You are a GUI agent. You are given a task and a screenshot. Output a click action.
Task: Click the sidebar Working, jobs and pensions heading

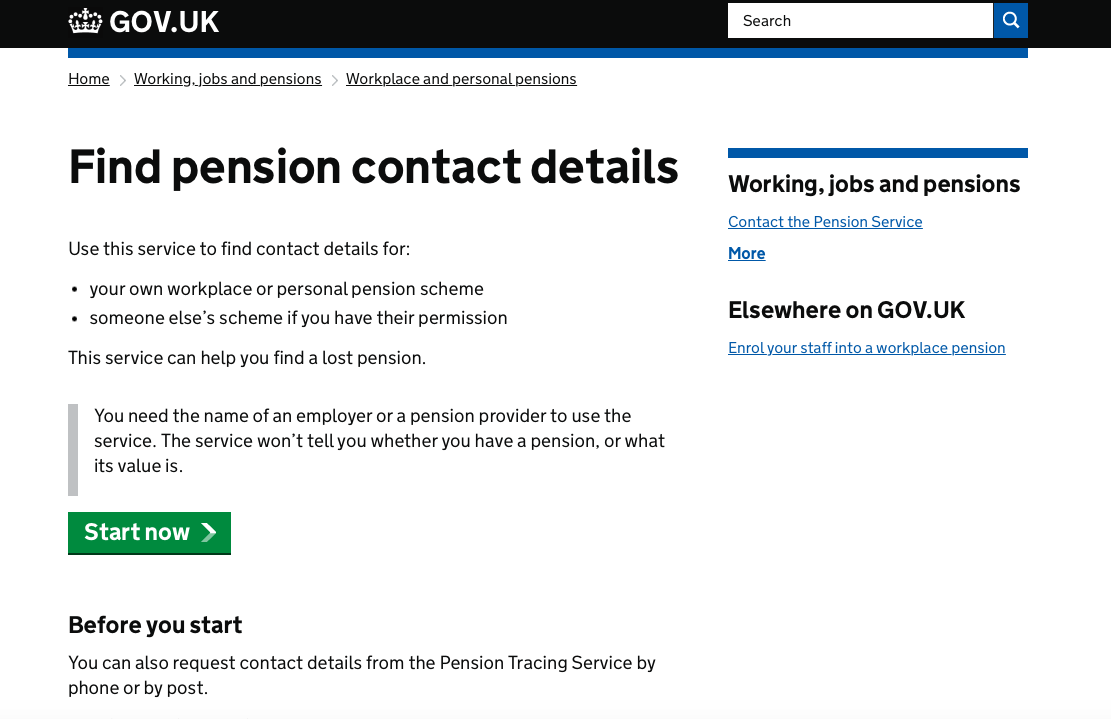[874, 184]
